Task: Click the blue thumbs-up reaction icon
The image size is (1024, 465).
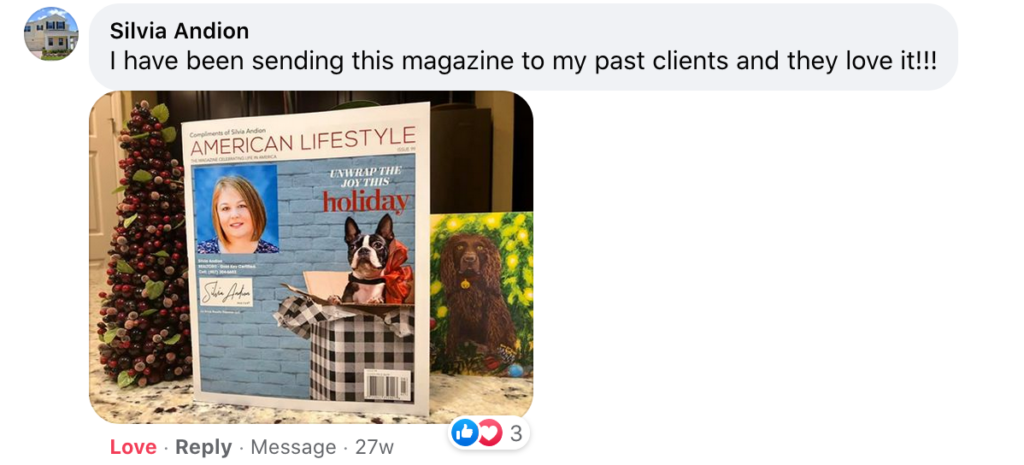Action: tap(465, 432)
